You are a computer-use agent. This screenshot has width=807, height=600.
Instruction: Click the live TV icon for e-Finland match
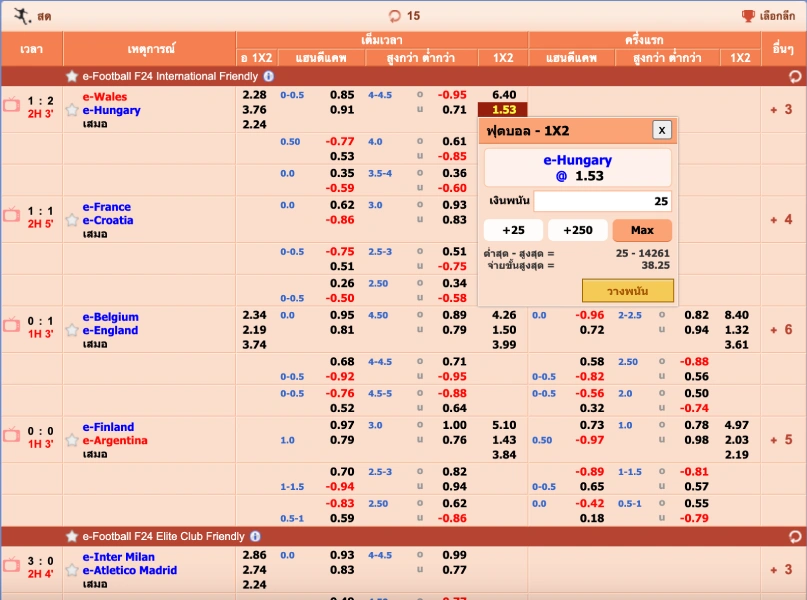12,435
